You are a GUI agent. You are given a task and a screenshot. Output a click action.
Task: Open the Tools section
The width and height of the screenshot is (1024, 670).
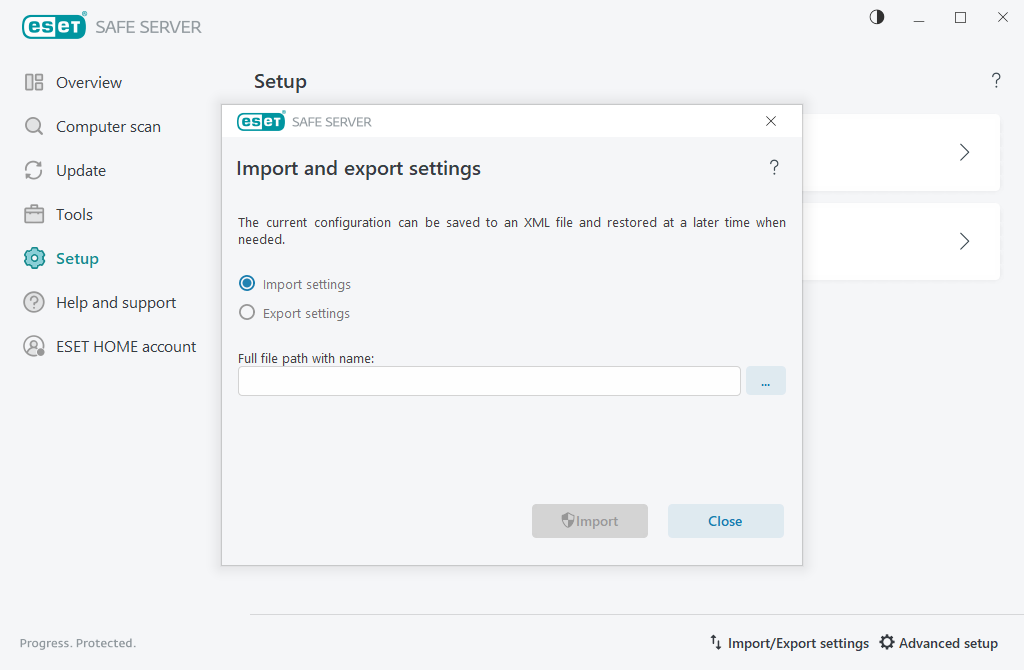[x=74, y=214]
